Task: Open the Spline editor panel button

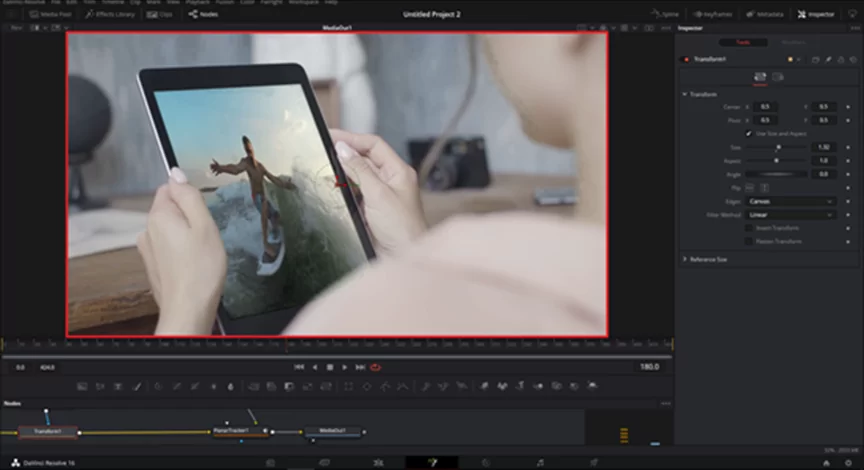Action: (665, 14)
